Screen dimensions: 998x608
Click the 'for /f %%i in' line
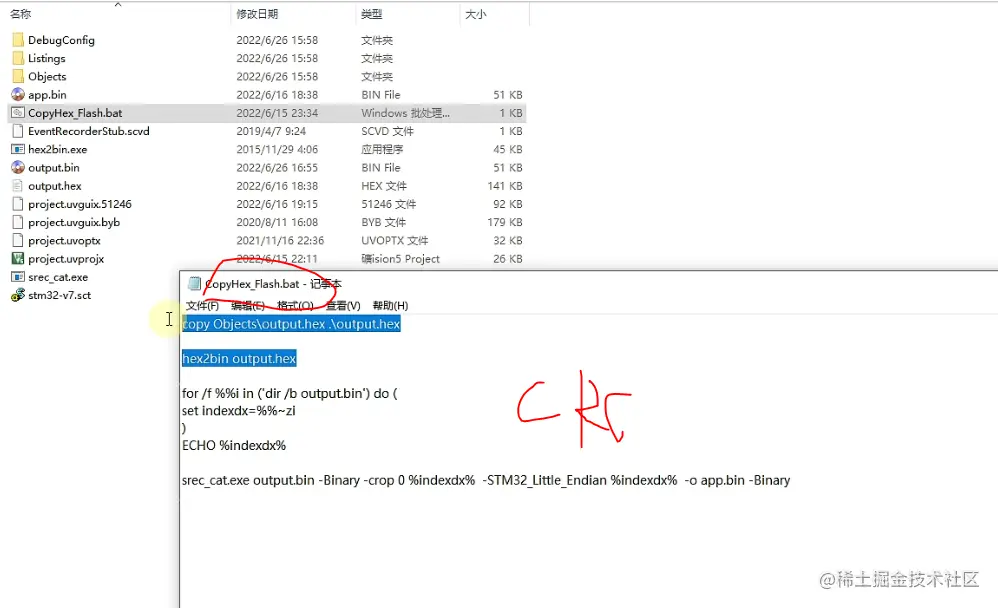tap(290, 393)
